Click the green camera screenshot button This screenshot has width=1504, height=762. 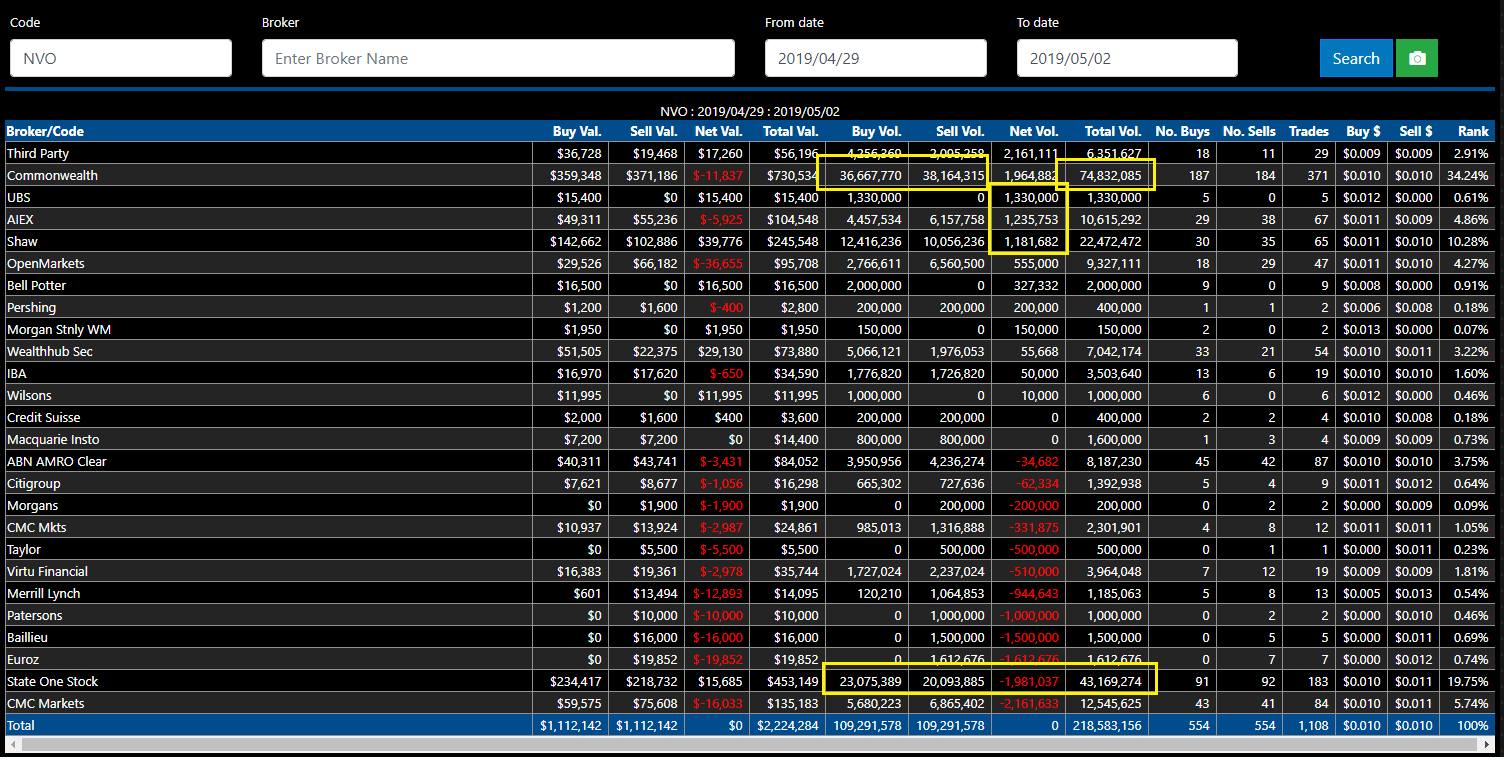coord(1416,58)
